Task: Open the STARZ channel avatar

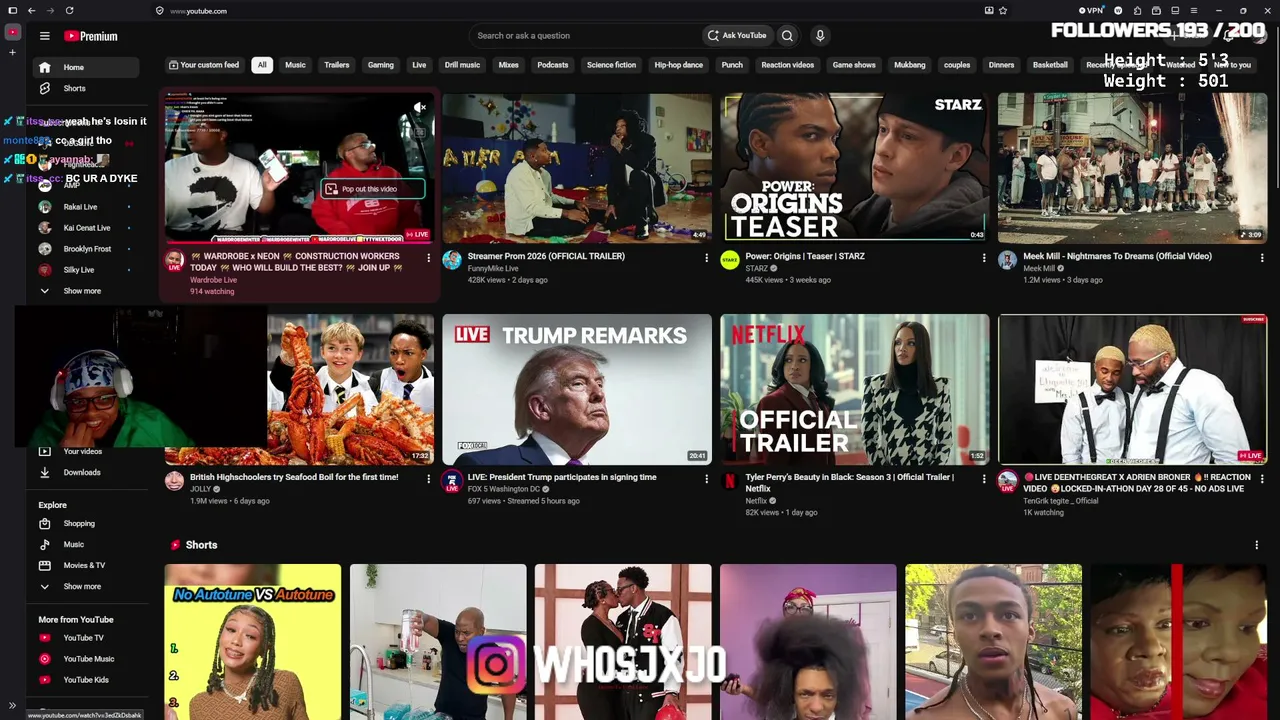Action: pos(730,261)
